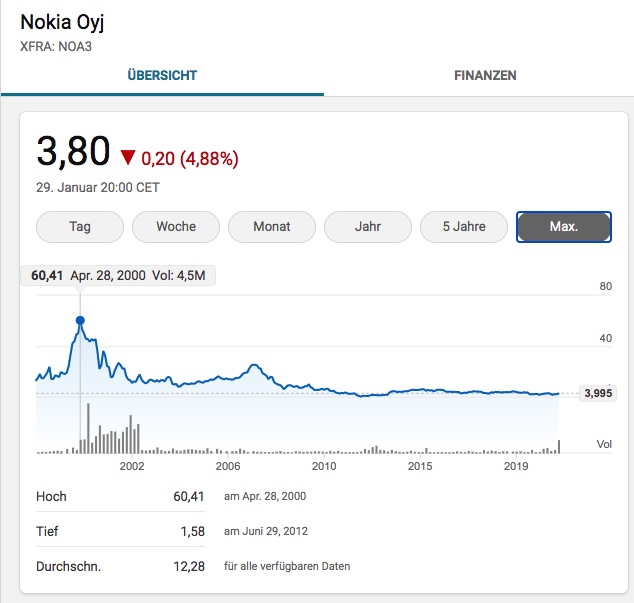Click the Tief row value 1,58
Screen dimensions: 634x603
coord(192,531)
